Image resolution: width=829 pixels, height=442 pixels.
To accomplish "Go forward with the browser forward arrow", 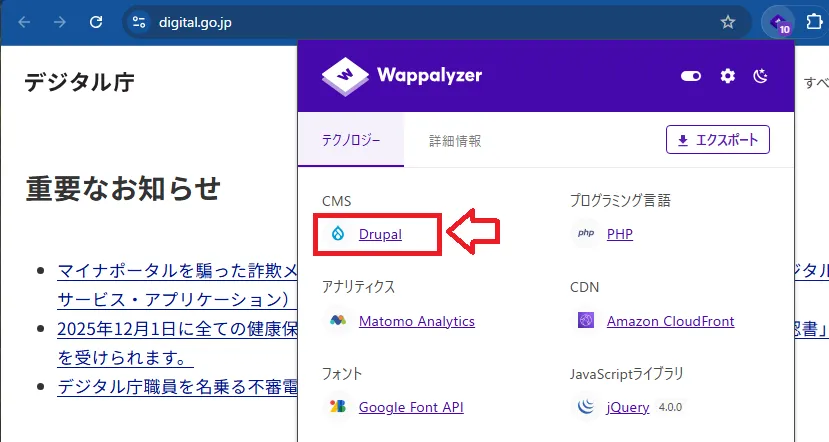I will pyautogui.click(x=60, y=22).
